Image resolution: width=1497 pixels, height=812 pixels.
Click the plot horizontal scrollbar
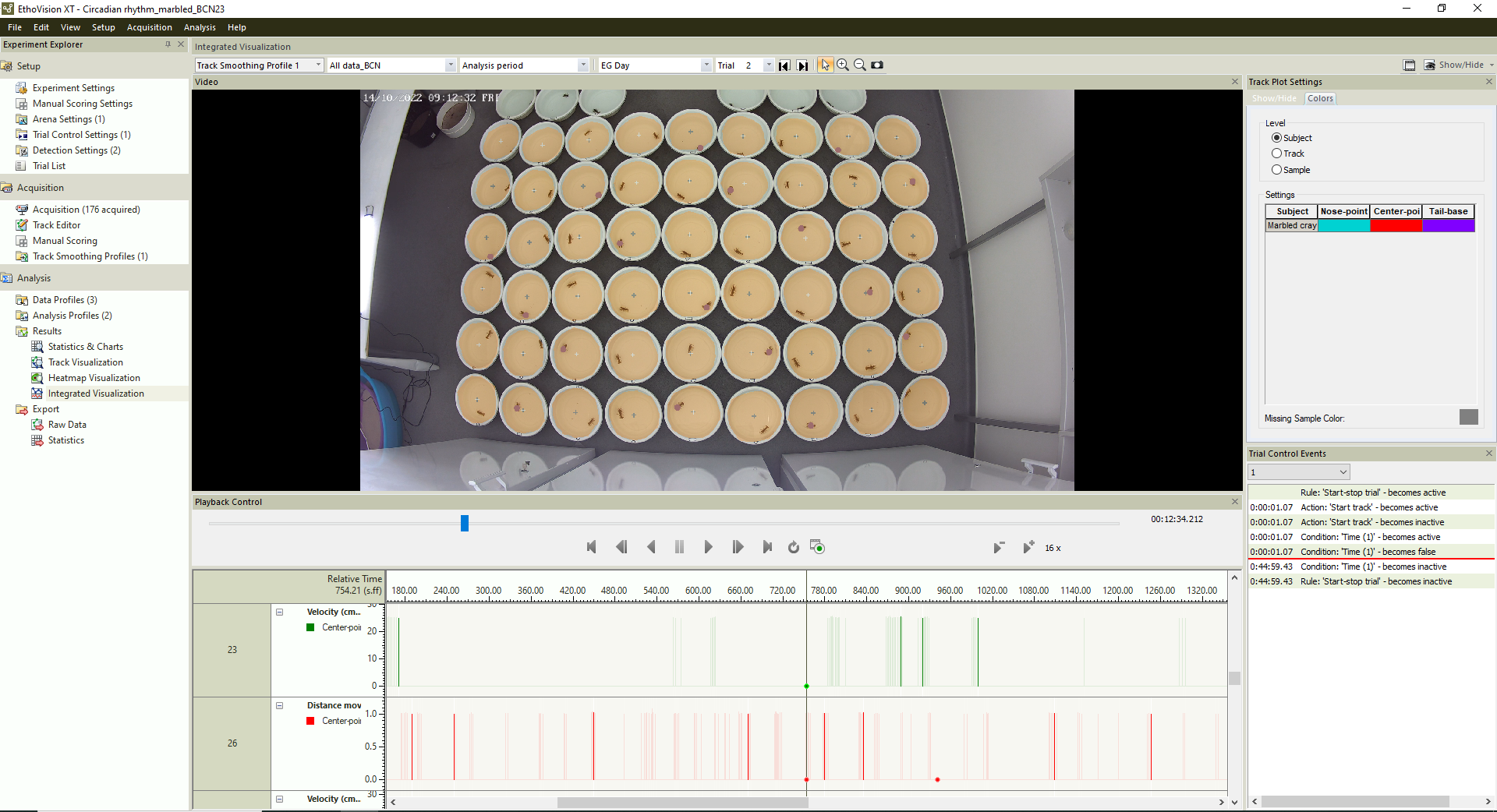pos(683,802)
